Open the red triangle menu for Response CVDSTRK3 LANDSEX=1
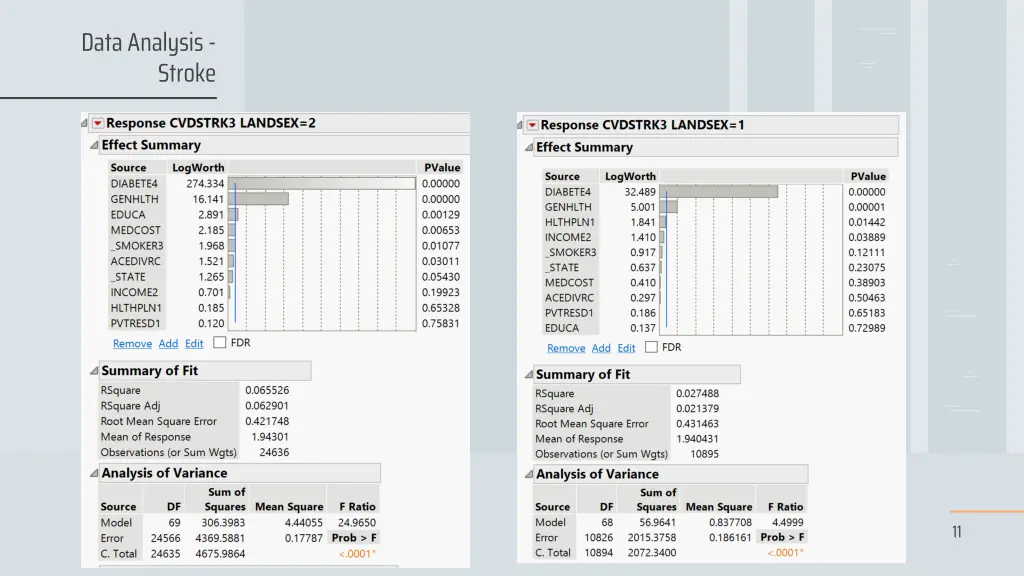The width and height of the screenshot is (1024, 576). click(x=531, y=125)
